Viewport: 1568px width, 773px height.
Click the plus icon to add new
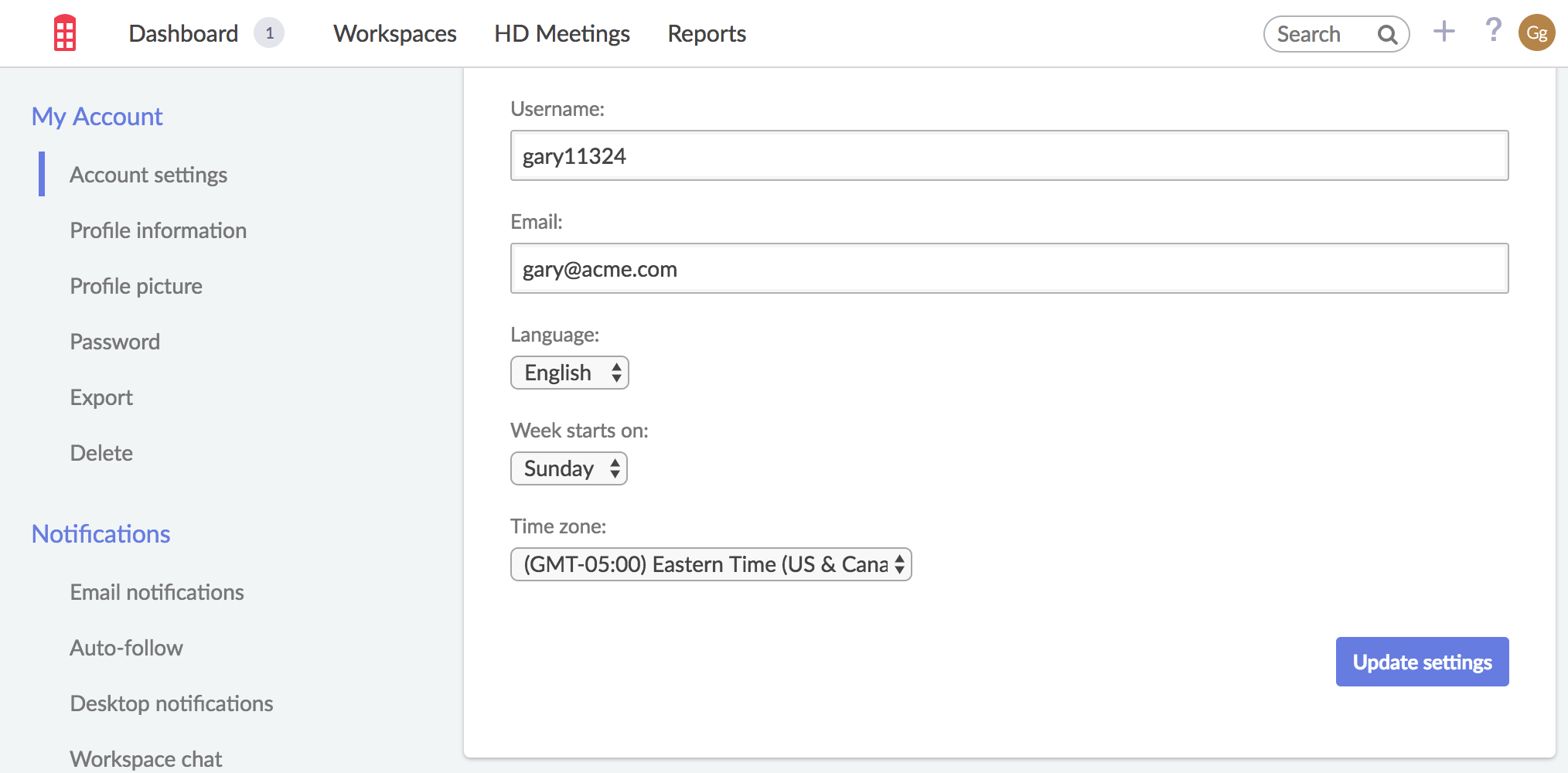1444,32
